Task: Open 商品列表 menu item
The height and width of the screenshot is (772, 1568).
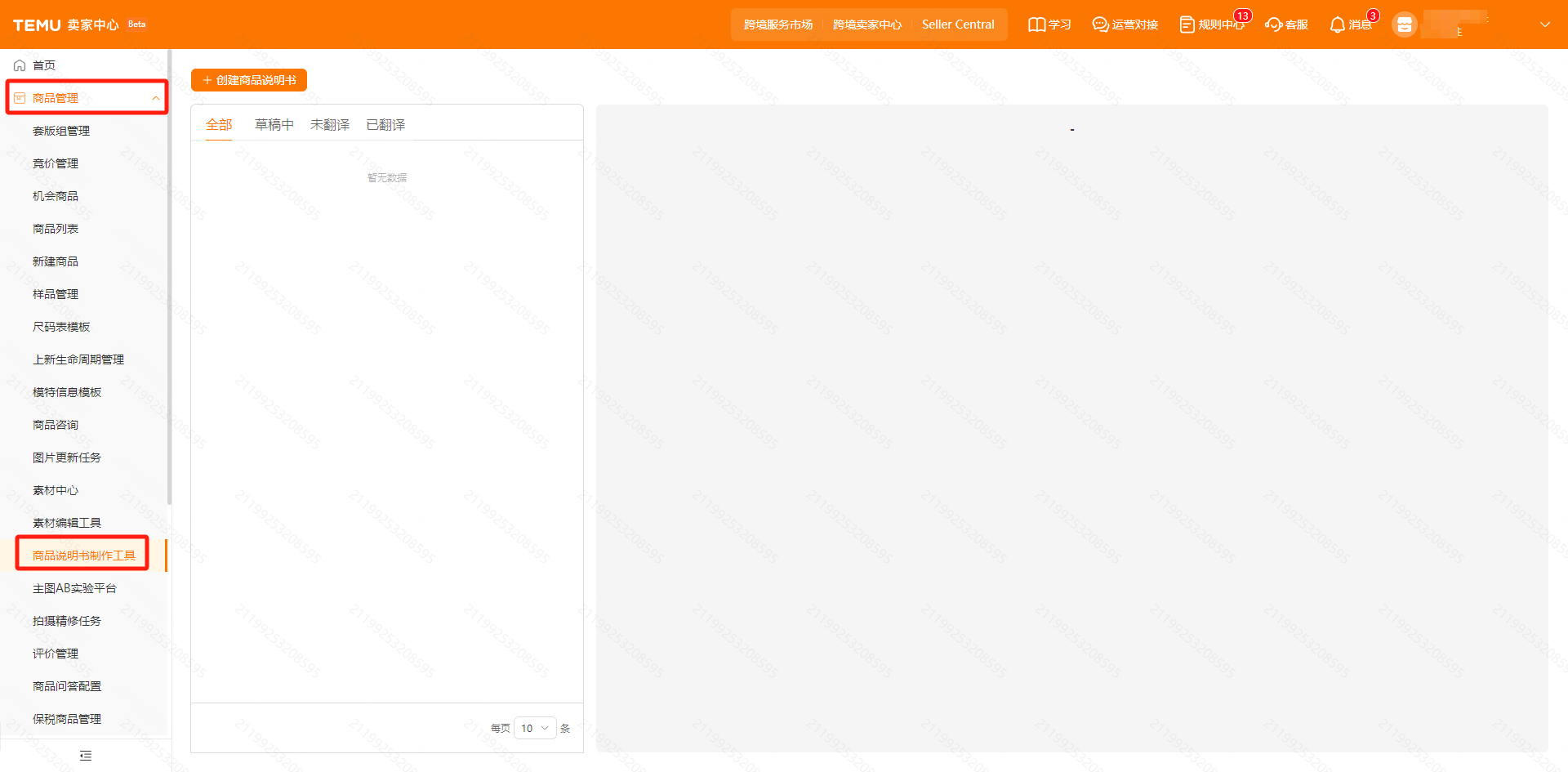Action: [56, 229]
